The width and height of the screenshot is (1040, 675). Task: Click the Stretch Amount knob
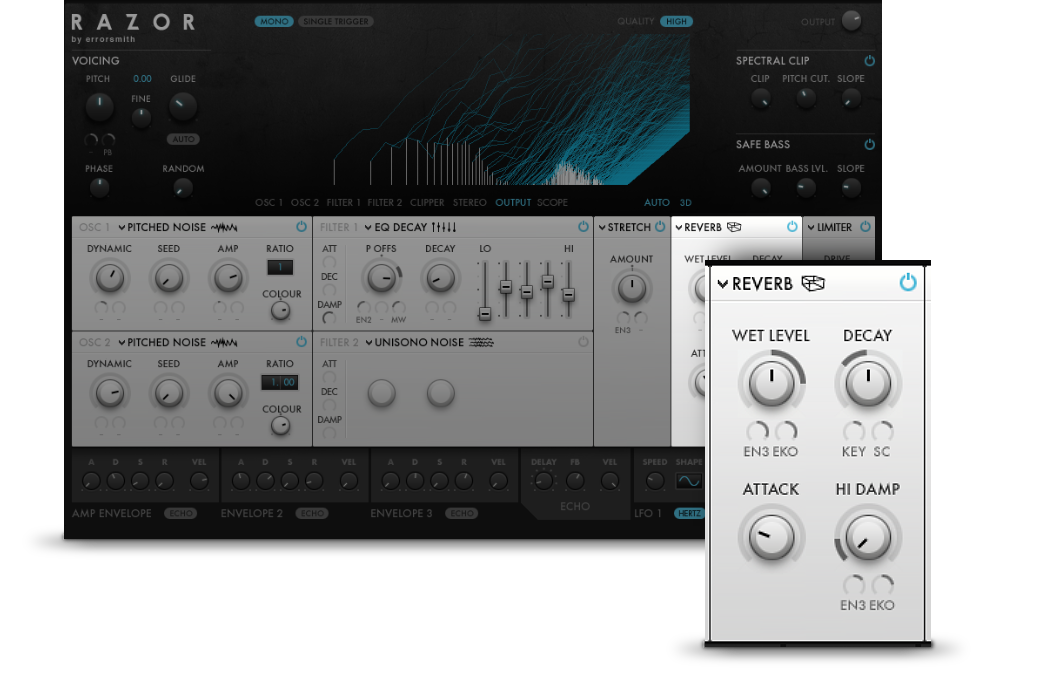(631, 288)
